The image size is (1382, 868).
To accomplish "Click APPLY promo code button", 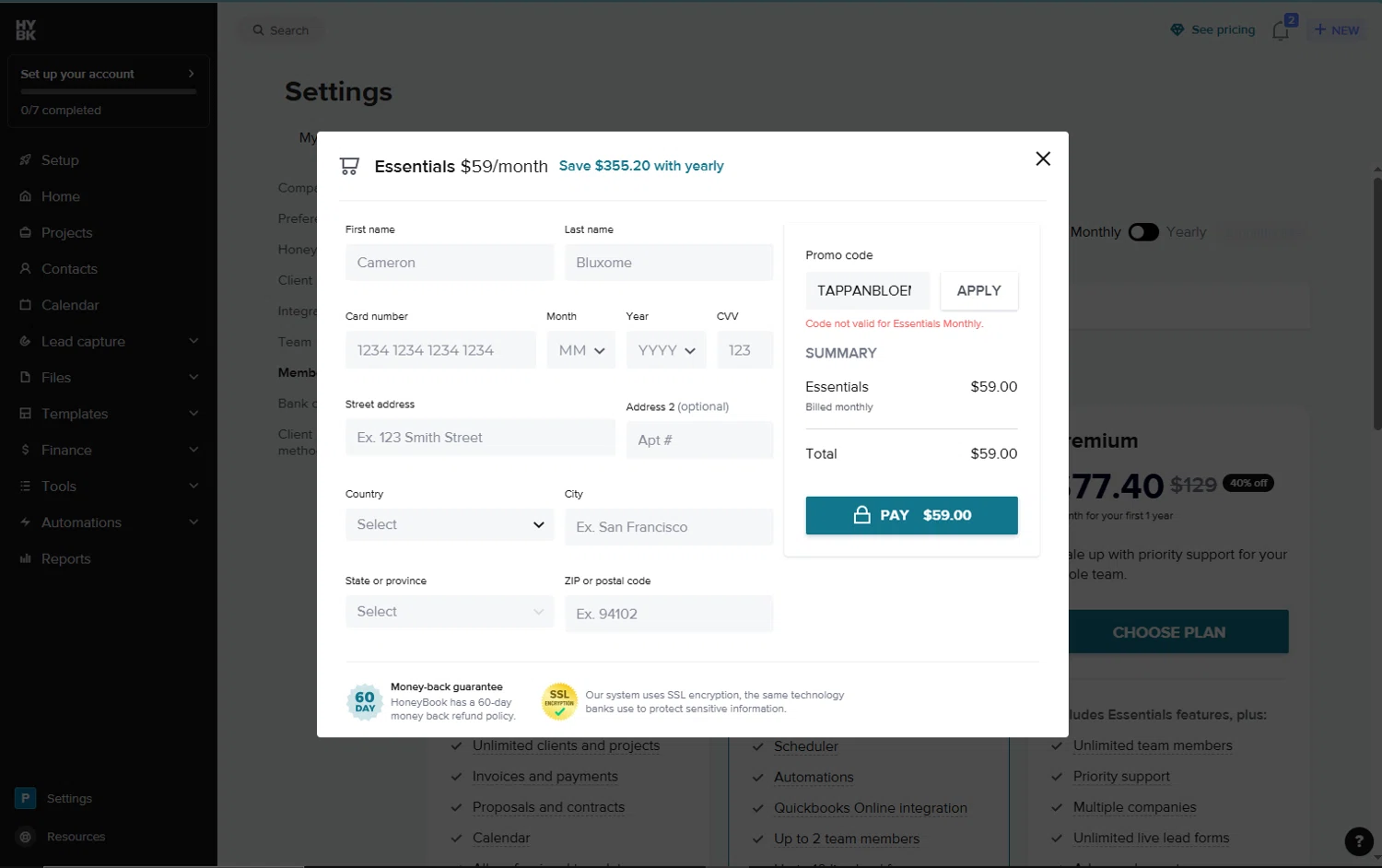I will 978,290.
